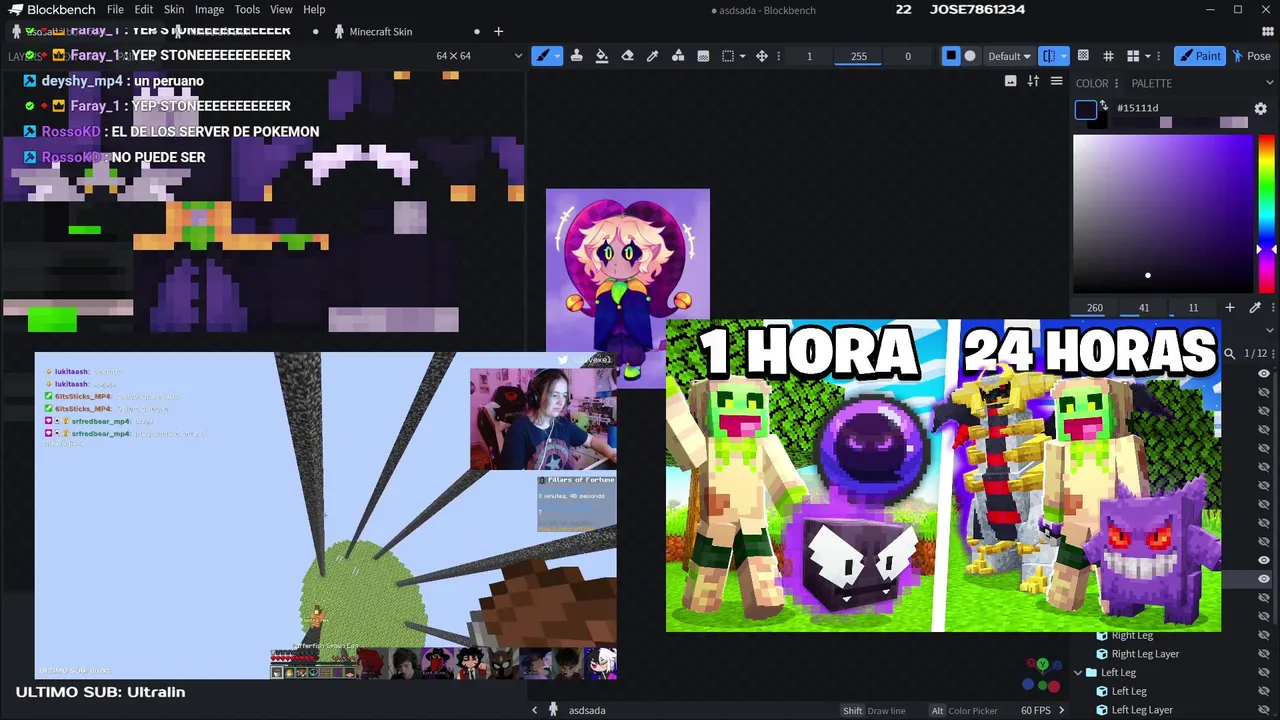
Task: Add color to palette with plus icon
Action: coord(1230,308)
